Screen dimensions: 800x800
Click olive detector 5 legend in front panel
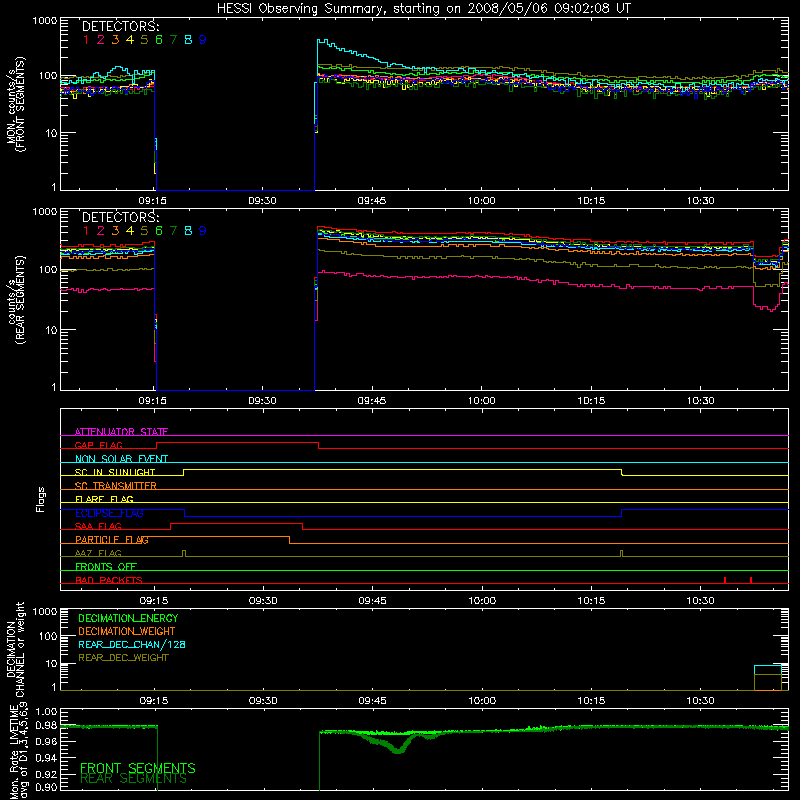click(x=144, y=40)
